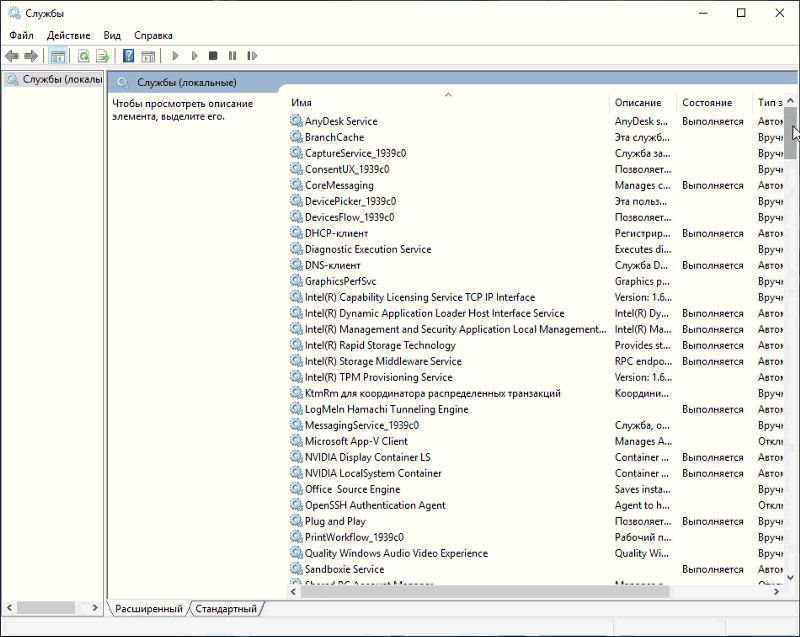Click the gear icon by Microsoft App-V Client
The width and height of the screenshot is (800, 637).
(296, 441)
